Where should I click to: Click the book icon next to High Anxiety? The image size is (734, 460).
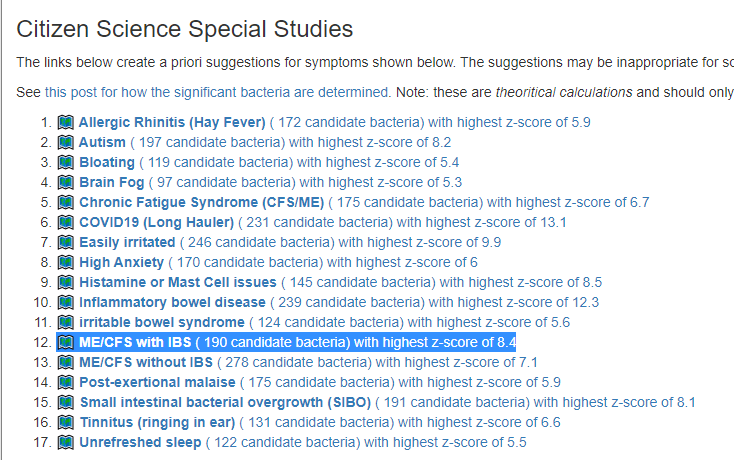[67, 262]
